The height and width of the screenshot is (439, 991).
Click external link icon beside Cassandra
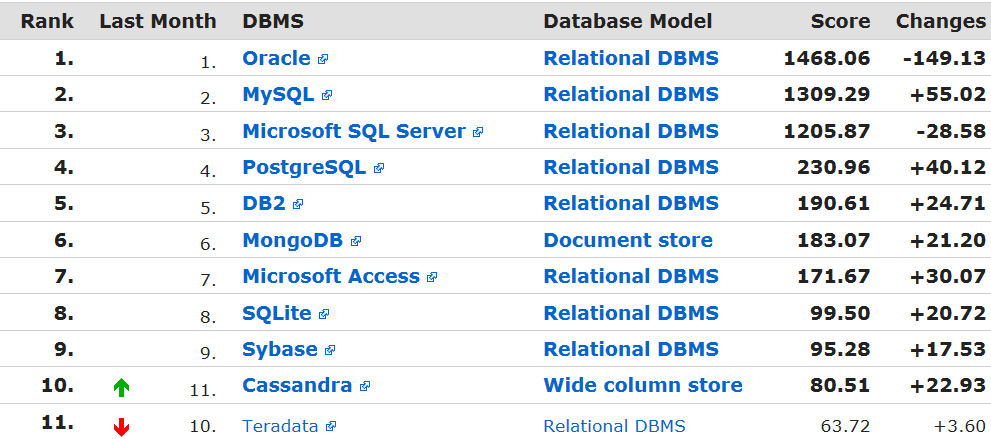pyautogui.click(x=365, y=386)
